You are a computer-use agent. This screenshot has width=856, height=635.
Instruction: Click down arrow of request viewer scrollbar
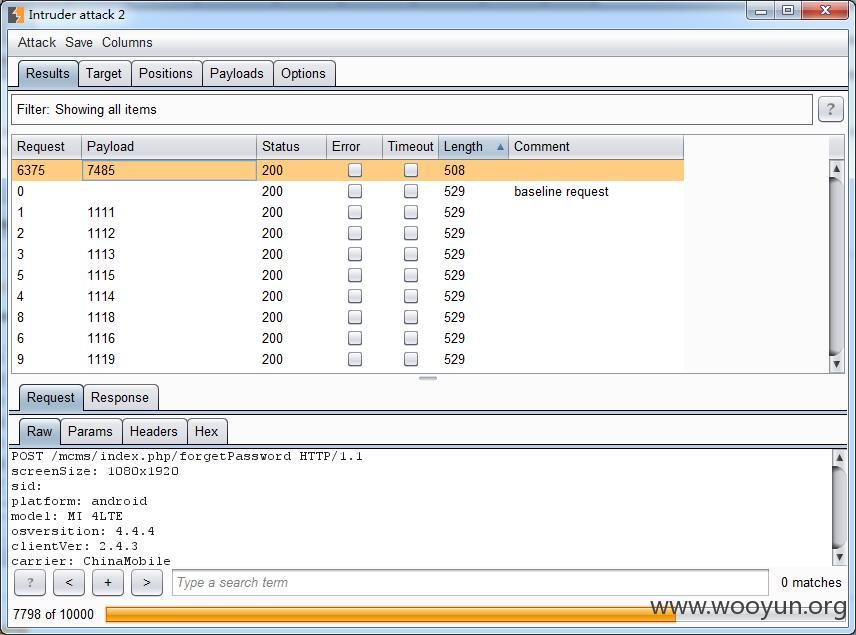click(839, 557)
